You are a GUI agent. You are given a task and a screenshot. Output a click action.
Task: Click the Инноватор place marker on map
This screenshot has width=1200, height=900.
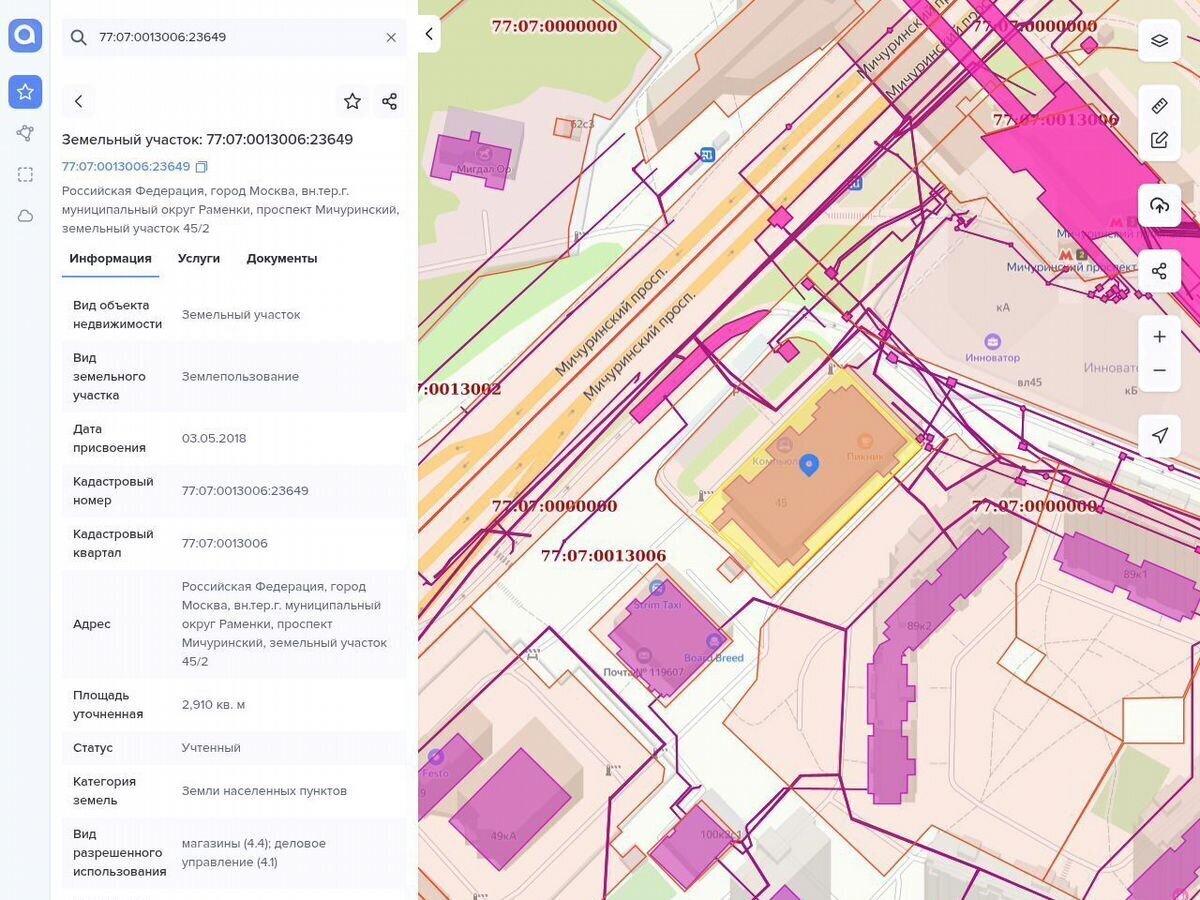992,341
